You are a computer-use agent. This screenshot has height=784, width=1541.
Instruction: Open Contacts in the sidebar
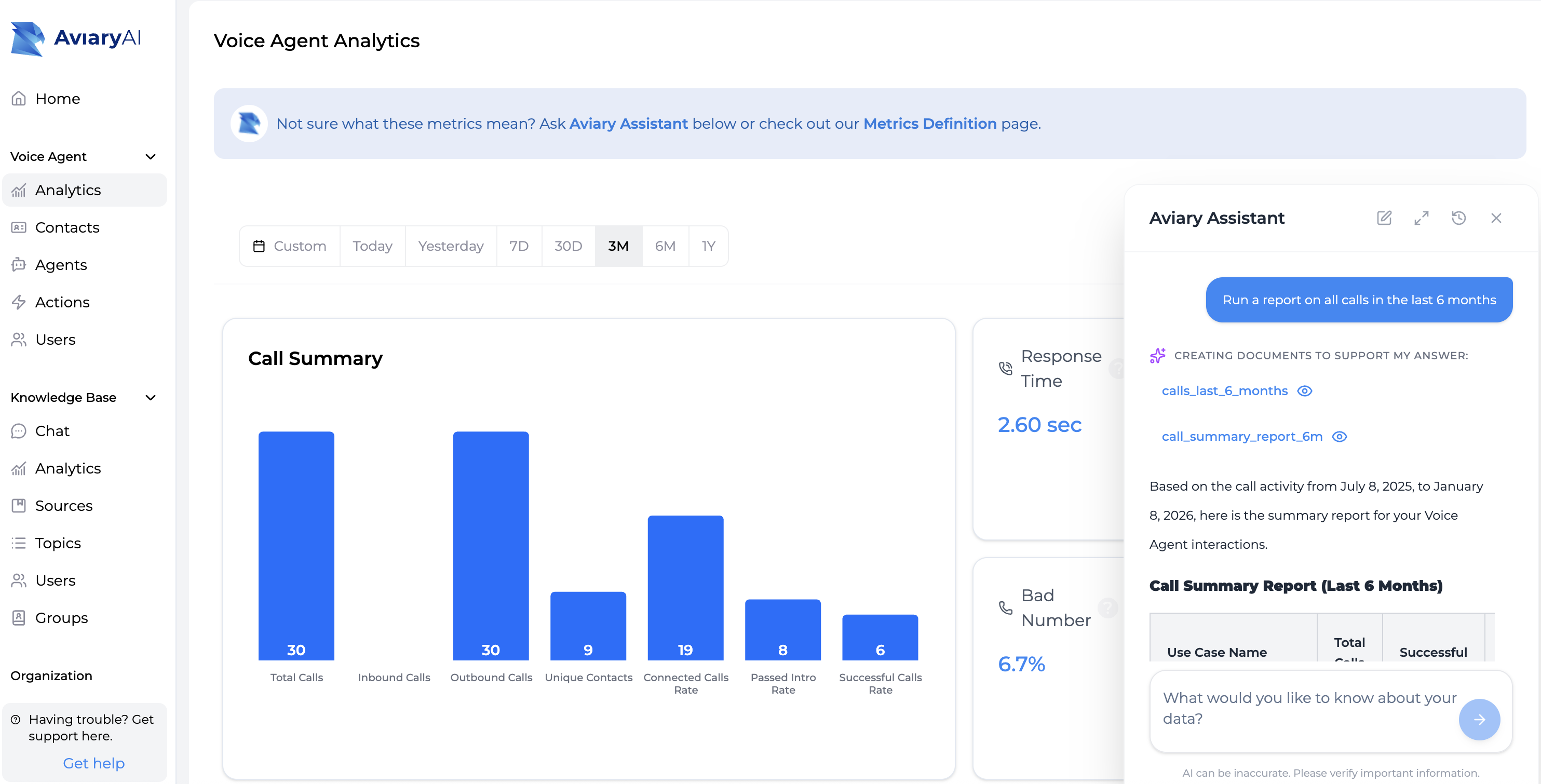coord(67,227)
